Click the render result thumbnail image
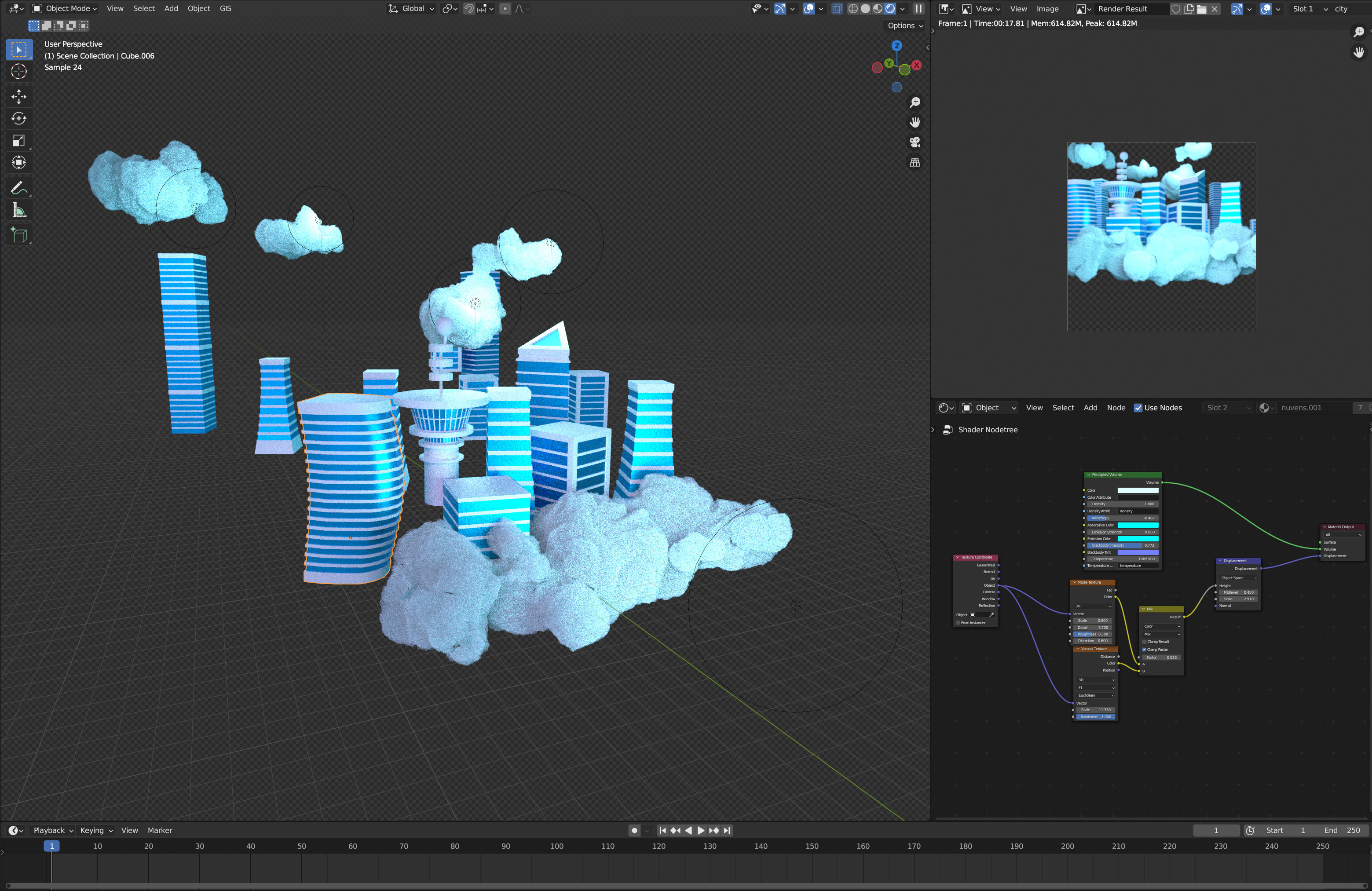 point(1161,237)
